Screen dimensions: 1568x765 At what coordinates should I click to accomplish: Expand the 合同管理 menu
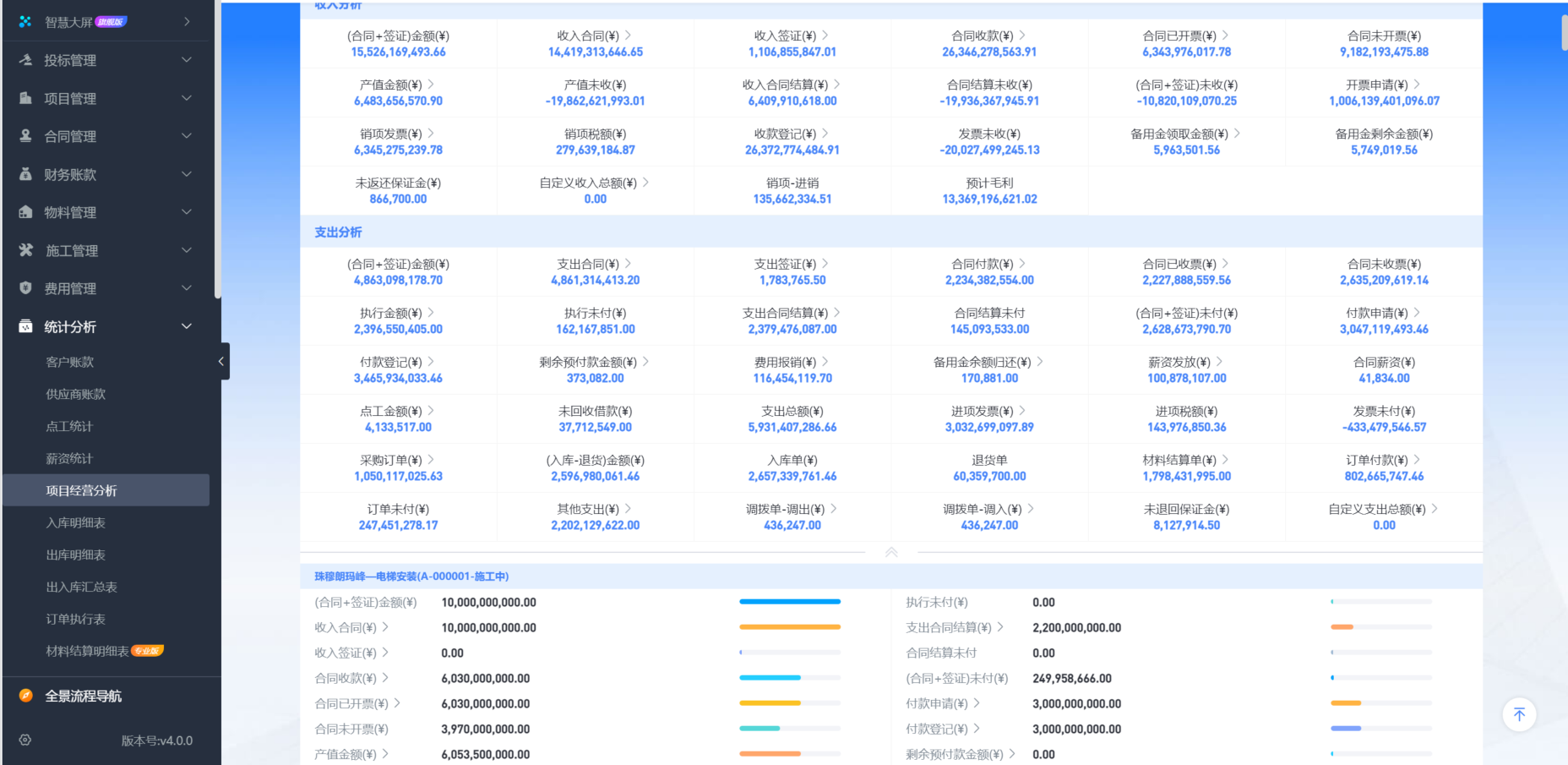pos(187,136)
